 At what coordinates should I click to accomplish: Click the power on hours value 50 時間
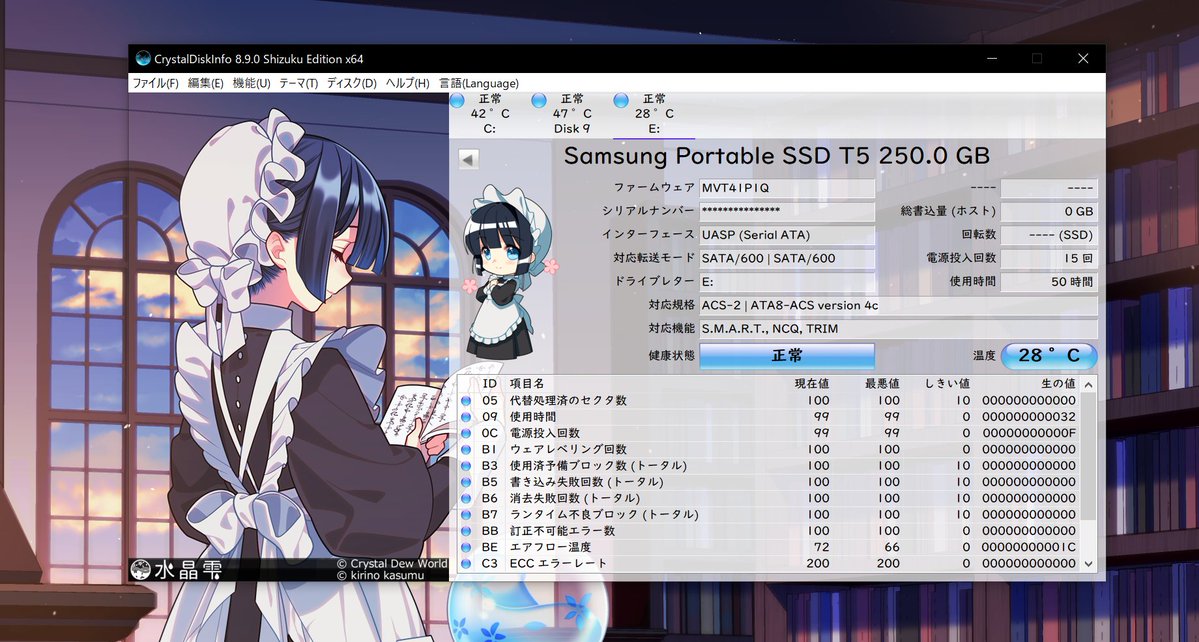point(1049,281)
